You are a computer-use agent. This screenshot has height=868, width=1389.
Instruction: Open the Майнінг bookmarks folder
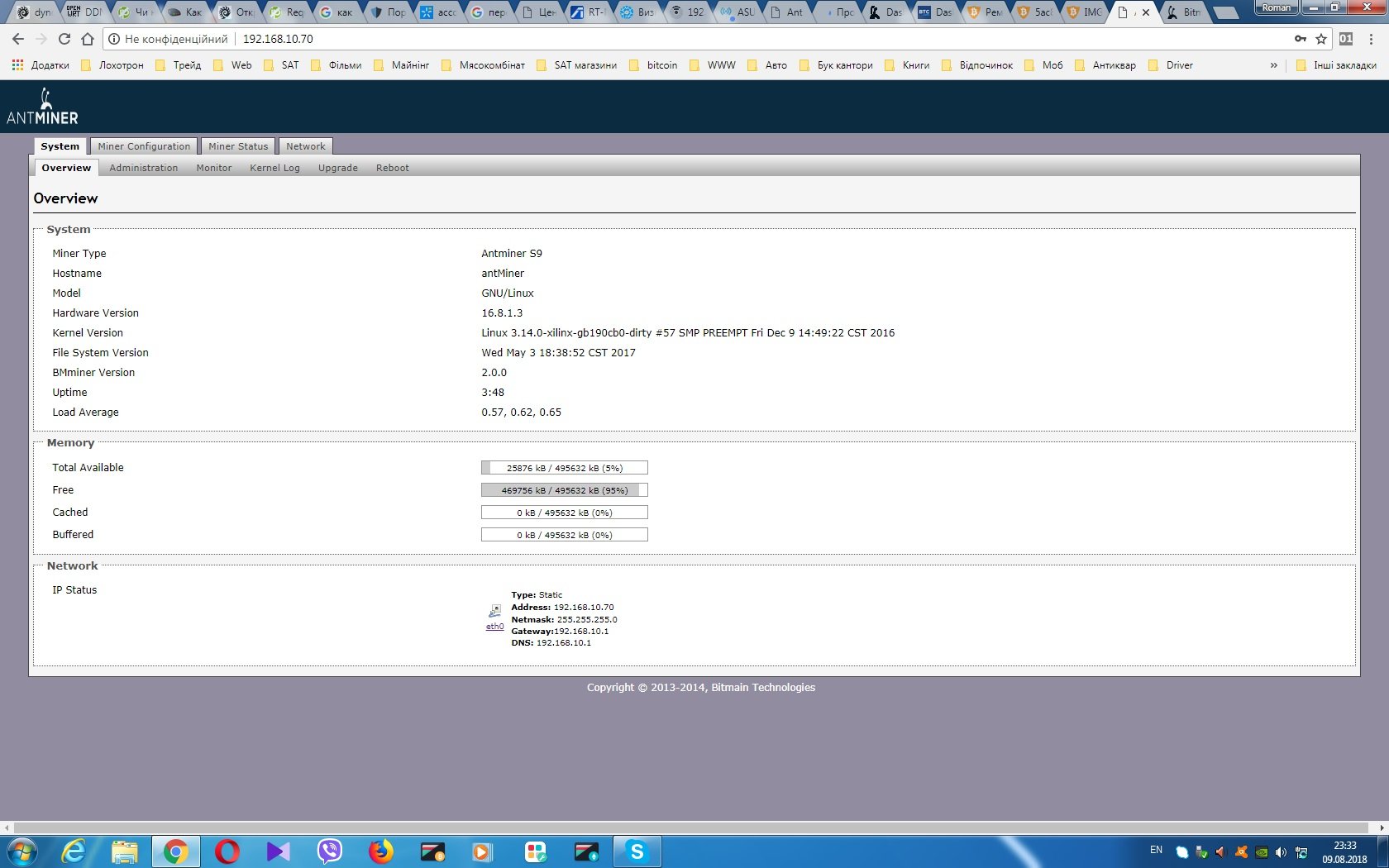[402, 65]
